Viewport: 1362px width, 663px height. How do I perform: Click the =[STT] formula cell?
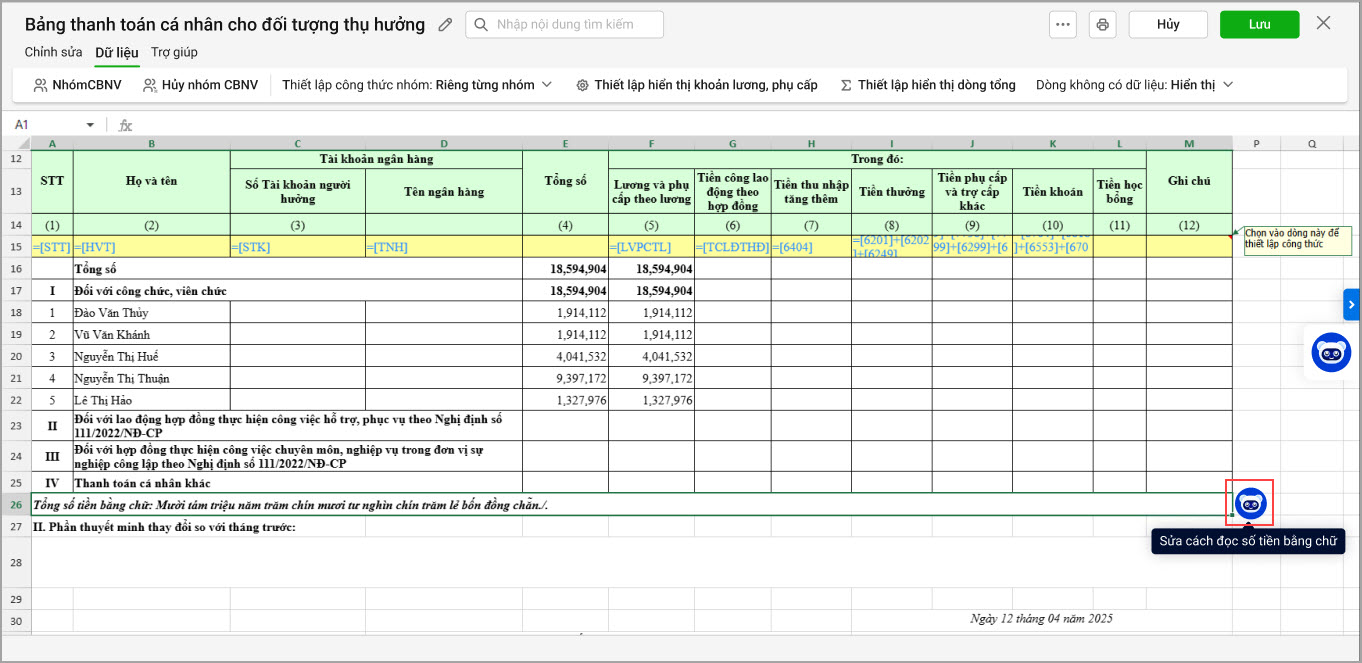tap(52, 247)
